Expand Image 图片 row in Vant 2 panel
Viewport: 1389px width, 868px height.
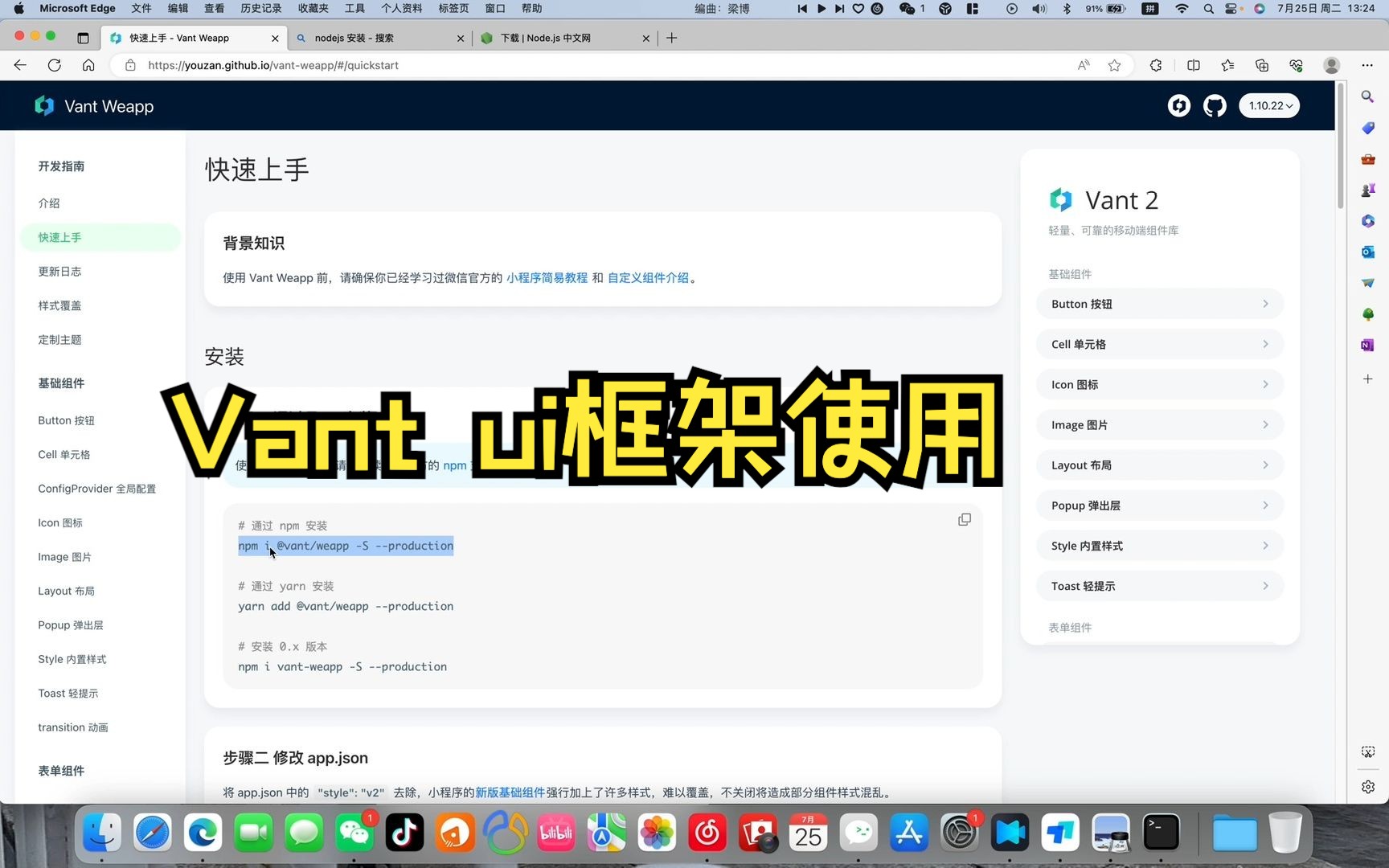point(1159,424)
